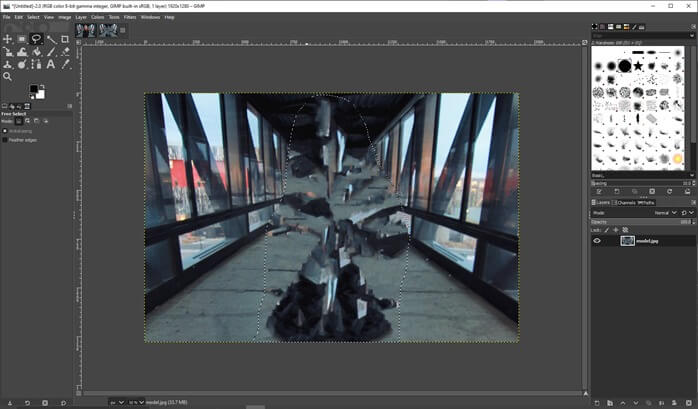Select the Bucket Fill tool
Screen dimensions: 698x409
pyautogui.click(x=37, y=52)
